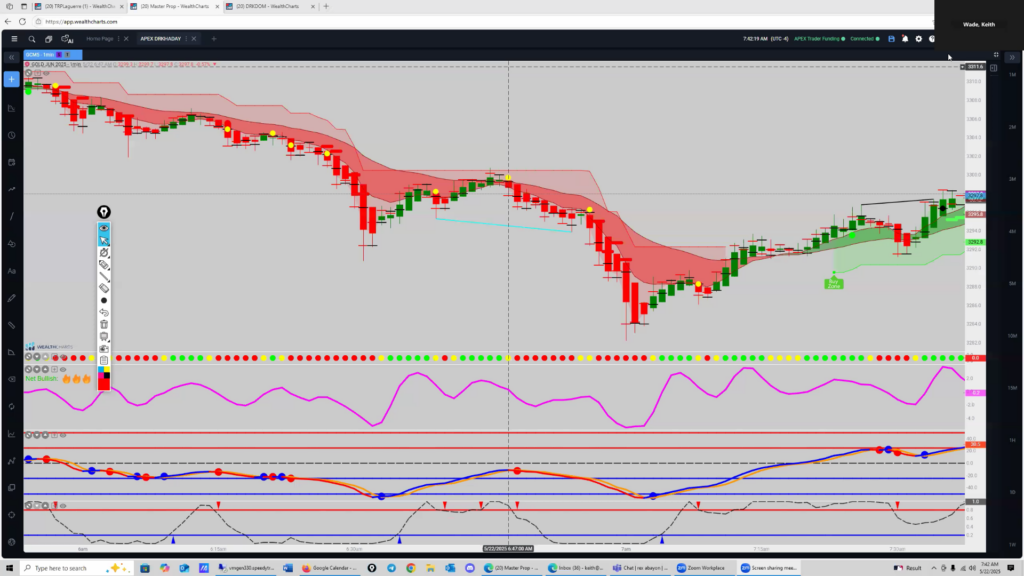The width and height of the screenshot is (1024, 576).
Task: Select the diagonal line tool in sidebar
Action: [12, 217]
